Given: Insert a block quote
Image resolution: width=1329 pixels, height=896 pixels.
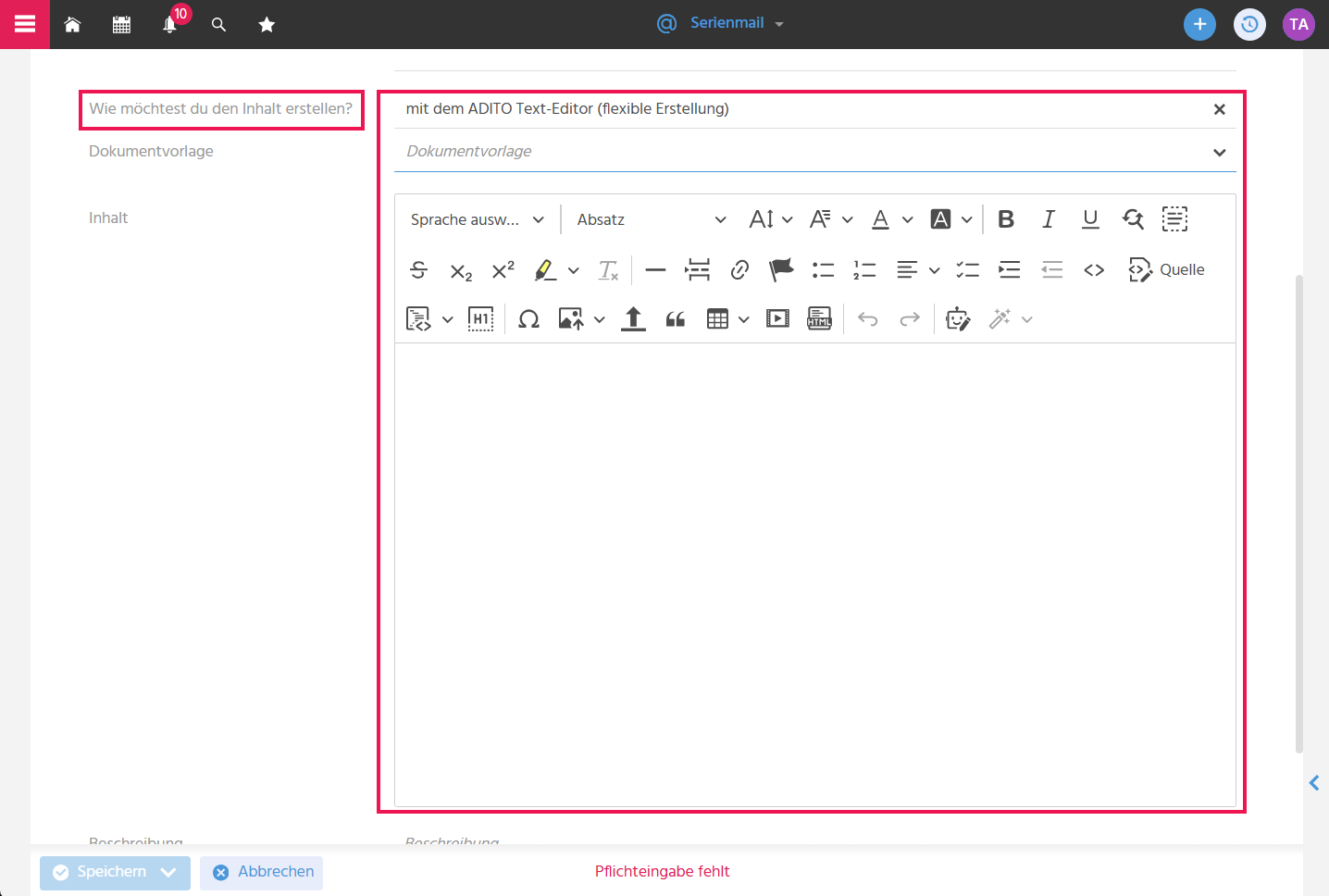Looking at the screenshot, I should (676, 319).
